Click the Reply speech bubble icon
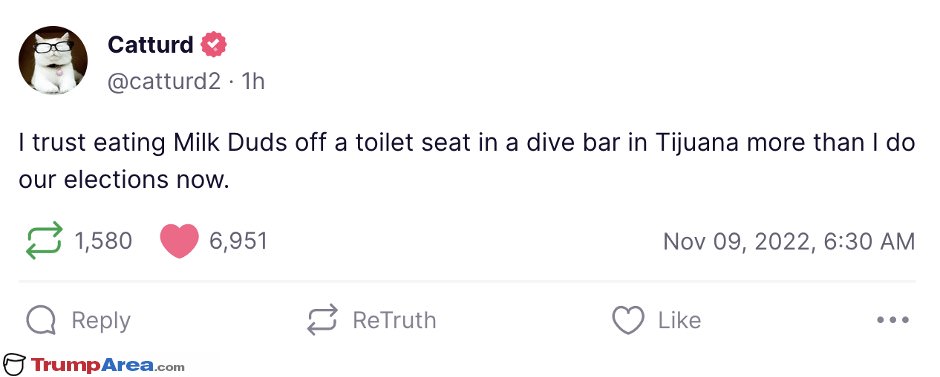The height and width of the screenshot is (377, 940). (41, 321)
